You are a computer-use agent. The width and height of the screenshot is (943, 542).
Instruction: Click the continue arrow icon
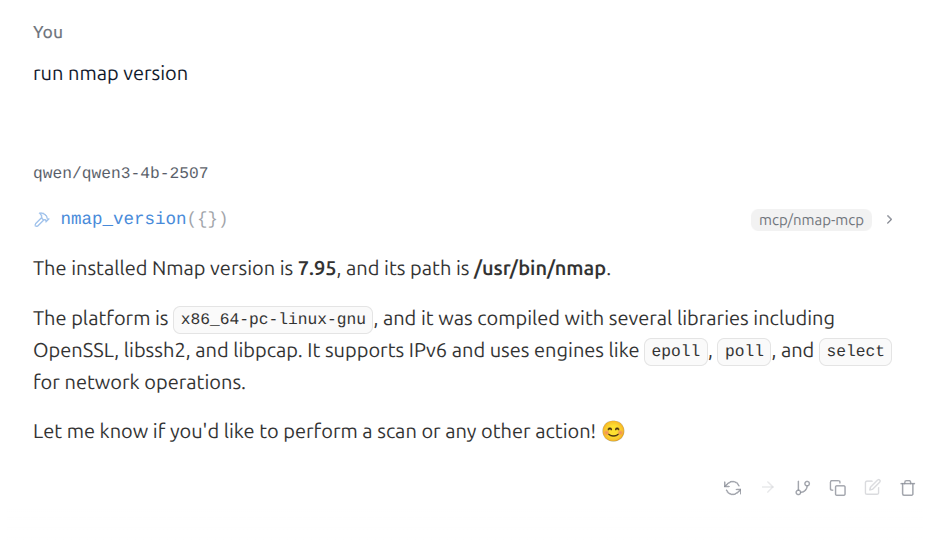click(x=768, y=488)
